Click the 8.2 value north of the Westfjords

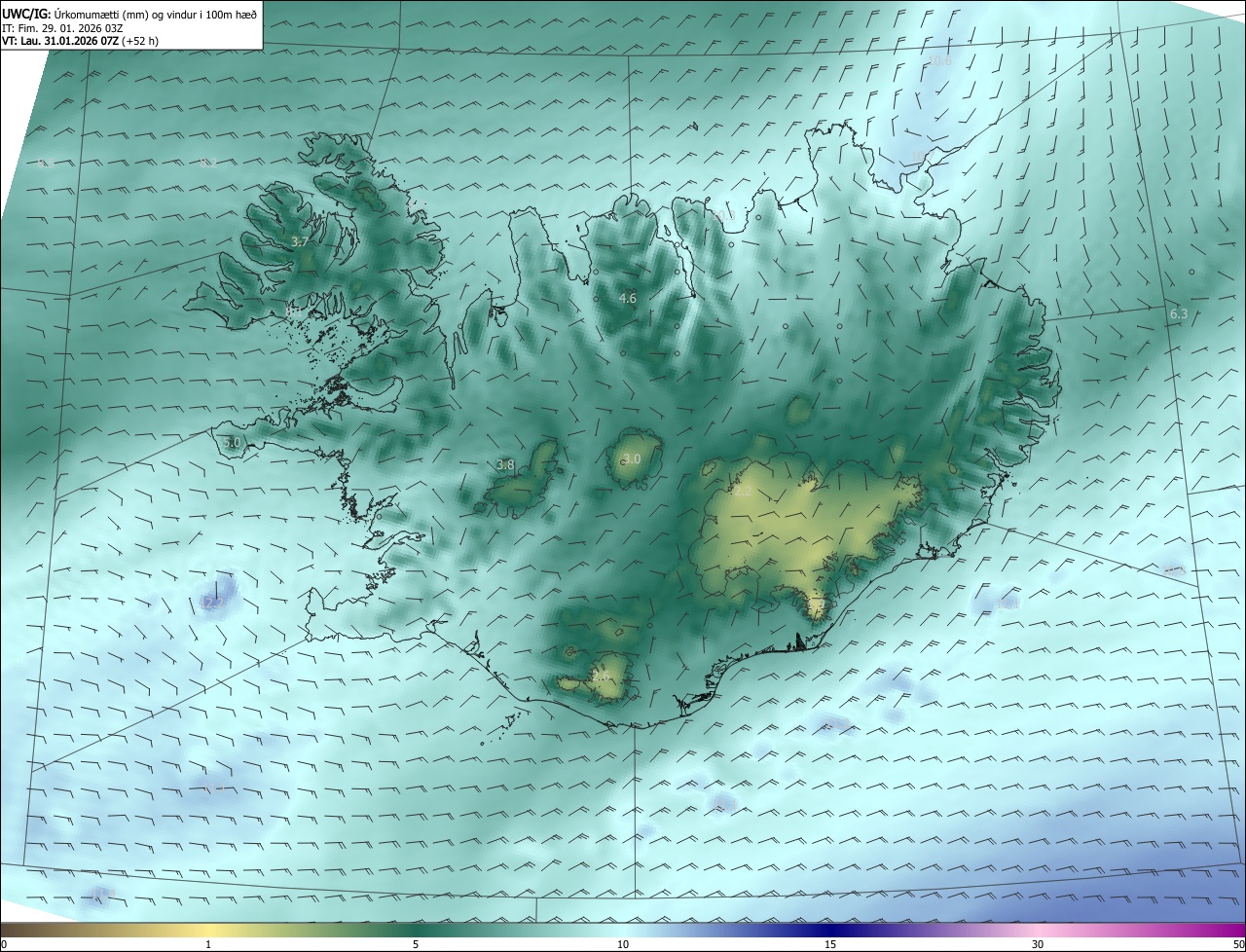[208, 163]
